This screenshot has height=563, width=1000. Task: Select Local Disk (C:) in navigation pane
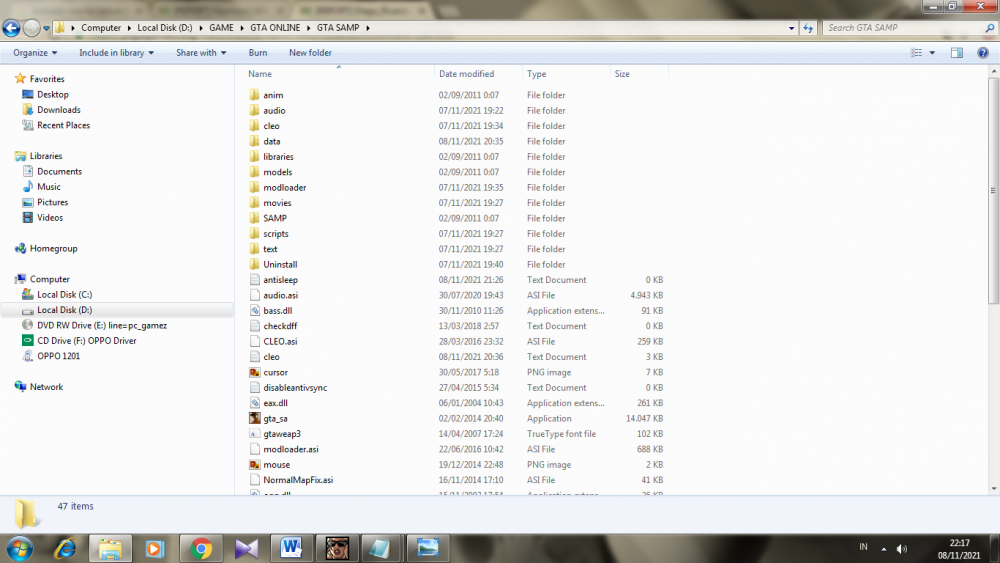point(64,295)
